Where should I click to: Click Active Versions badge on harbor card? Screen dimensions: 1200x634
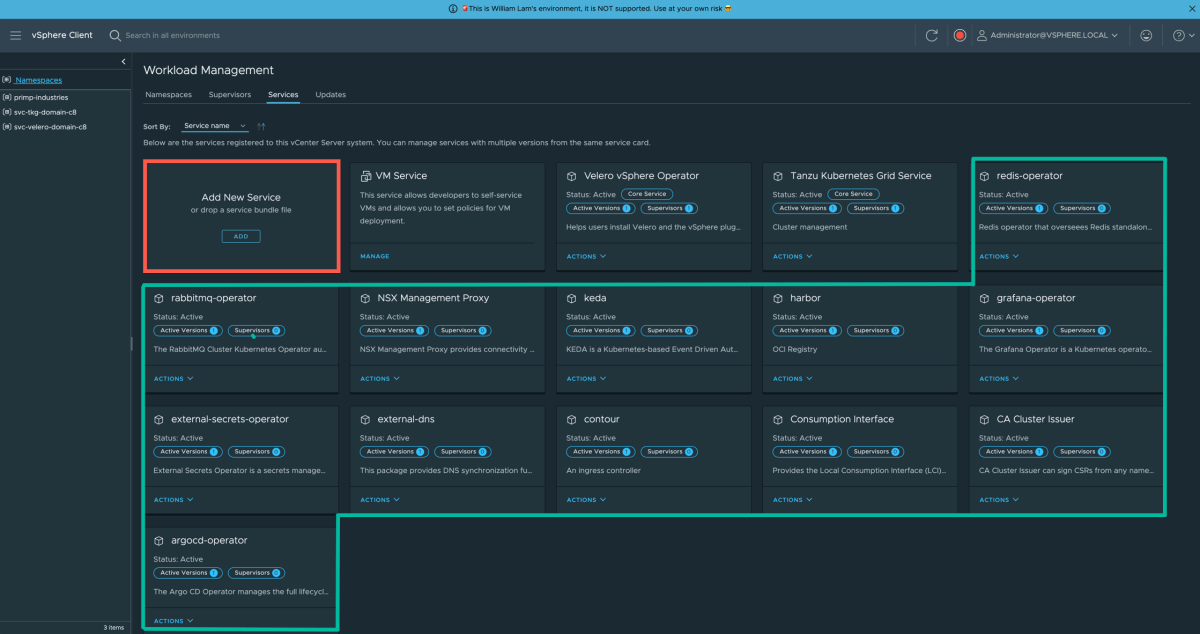[x=806, y=330]
